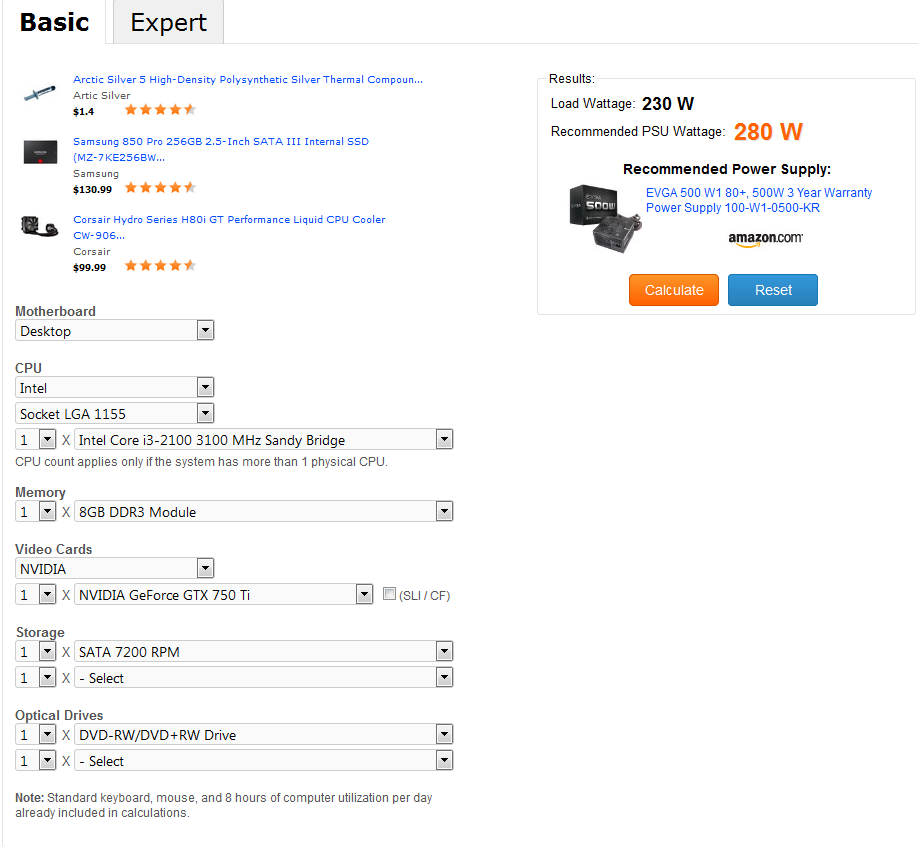Open the video card count dropdown
The height and width of the screenshot is (847, 918).
(x=36, y=595)
